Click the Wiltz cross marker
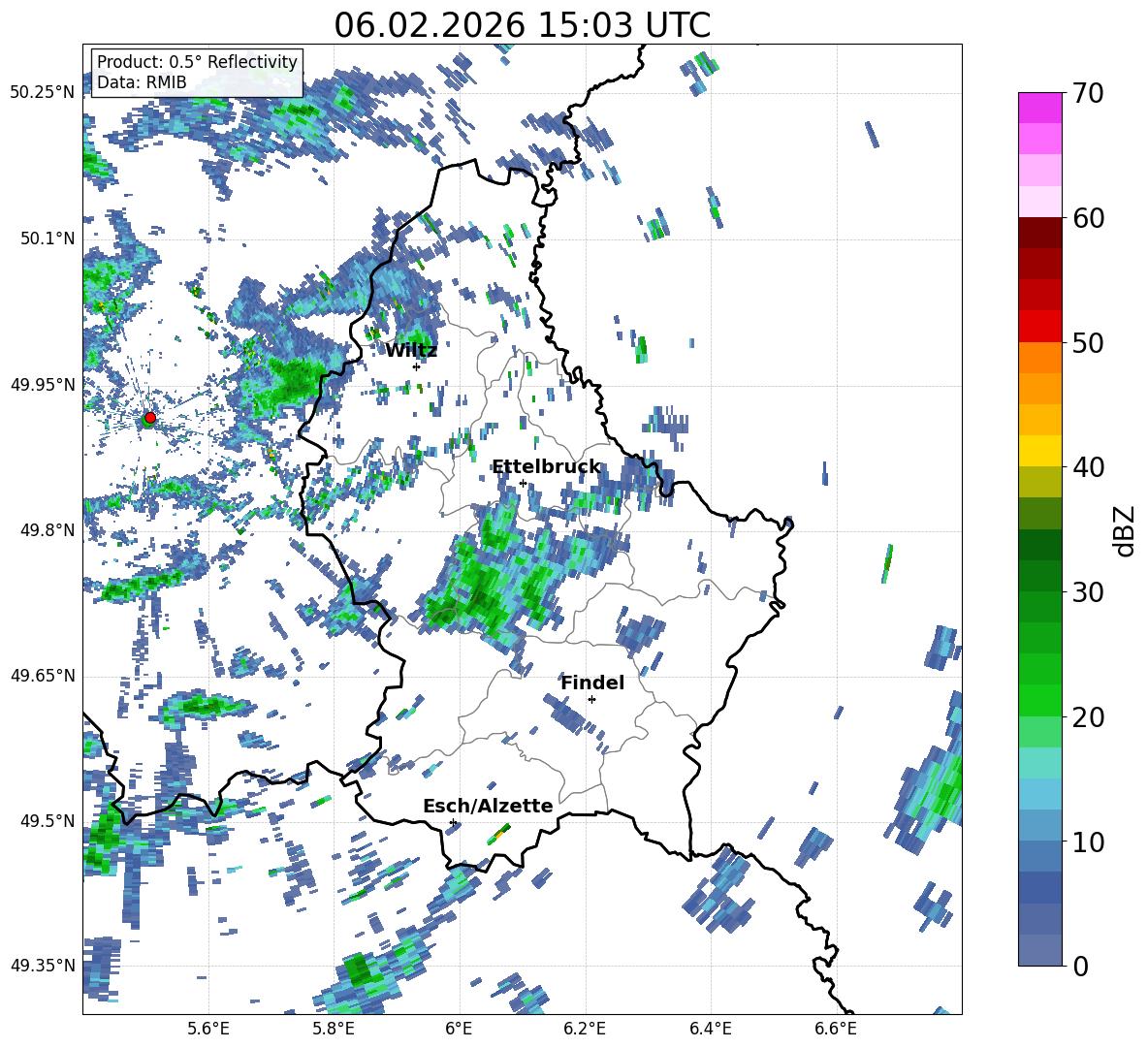Viewport: 1148px width, 1048px height. tap(416, 366)
